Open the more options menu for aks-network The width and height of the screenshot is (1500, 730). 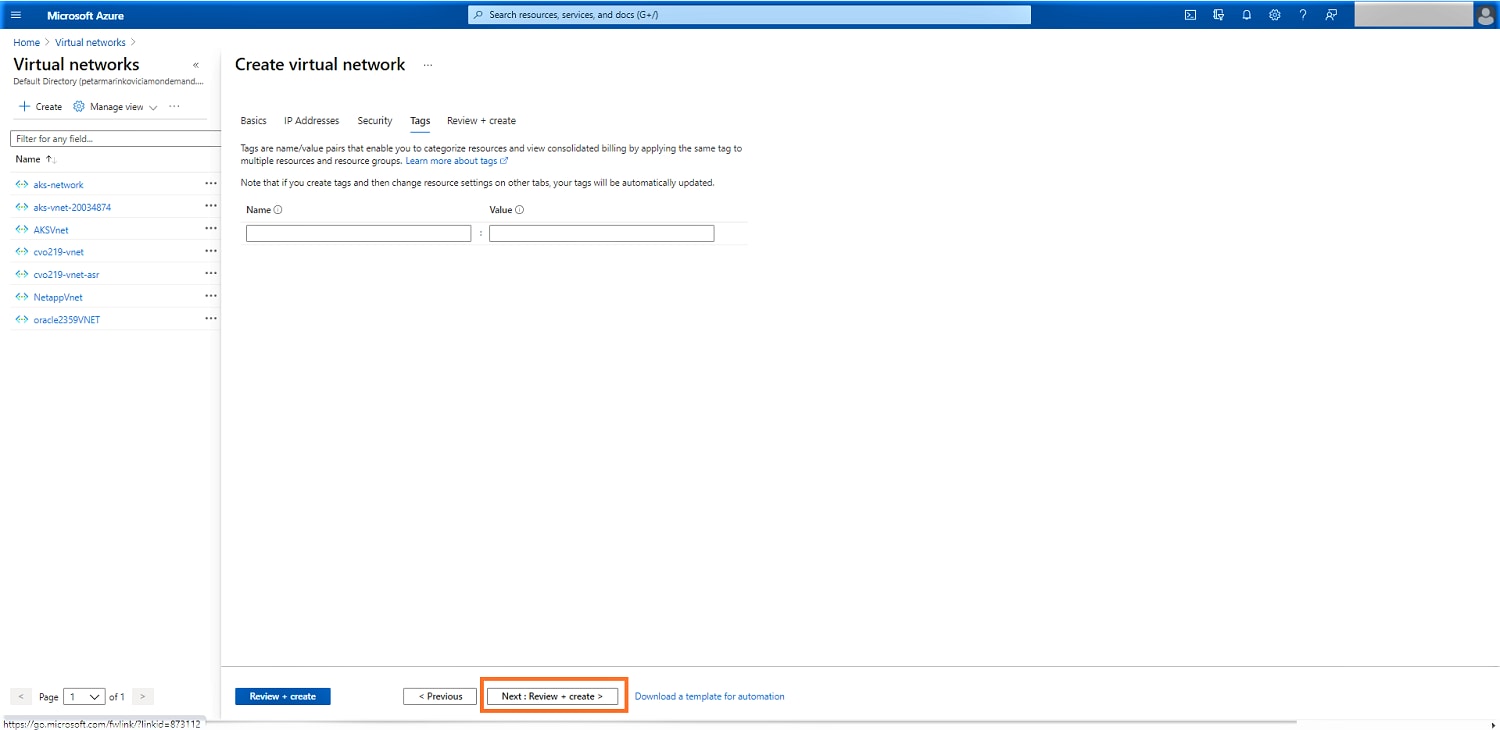click(210, 184)
